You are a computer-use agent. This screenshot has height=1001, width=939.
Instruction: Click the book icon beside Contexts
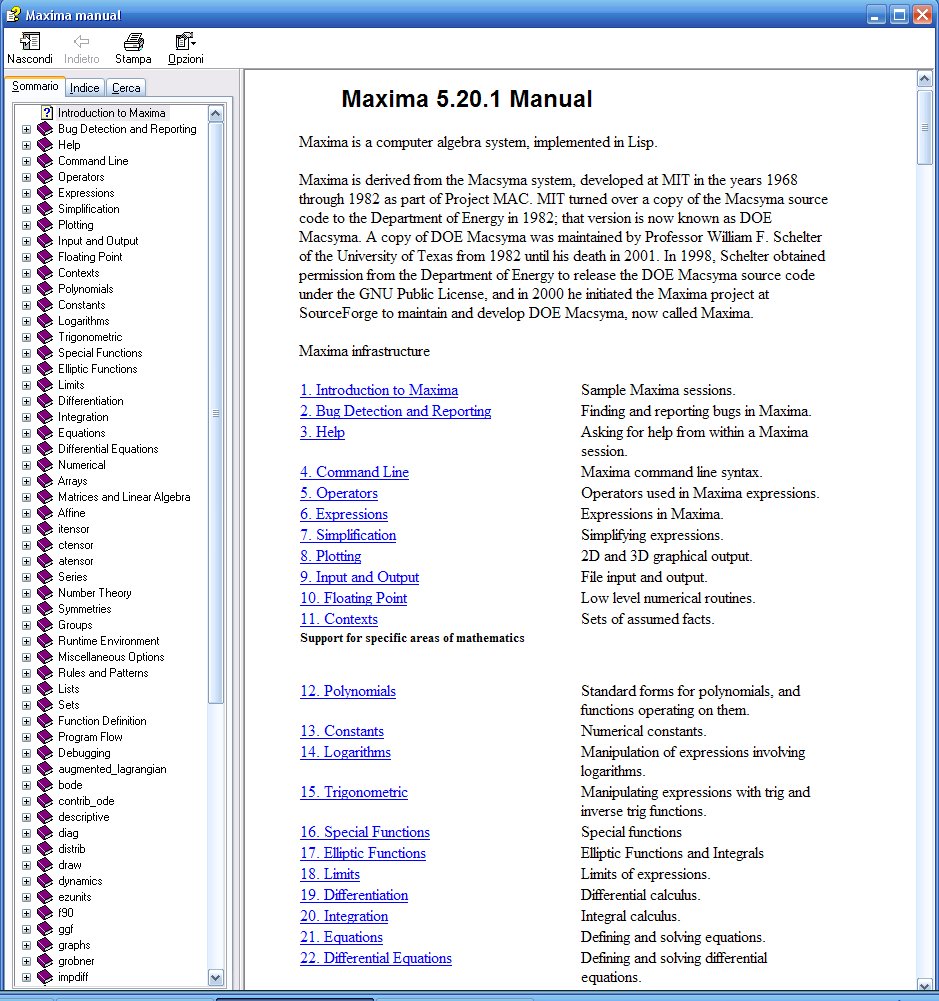(45, 273)
